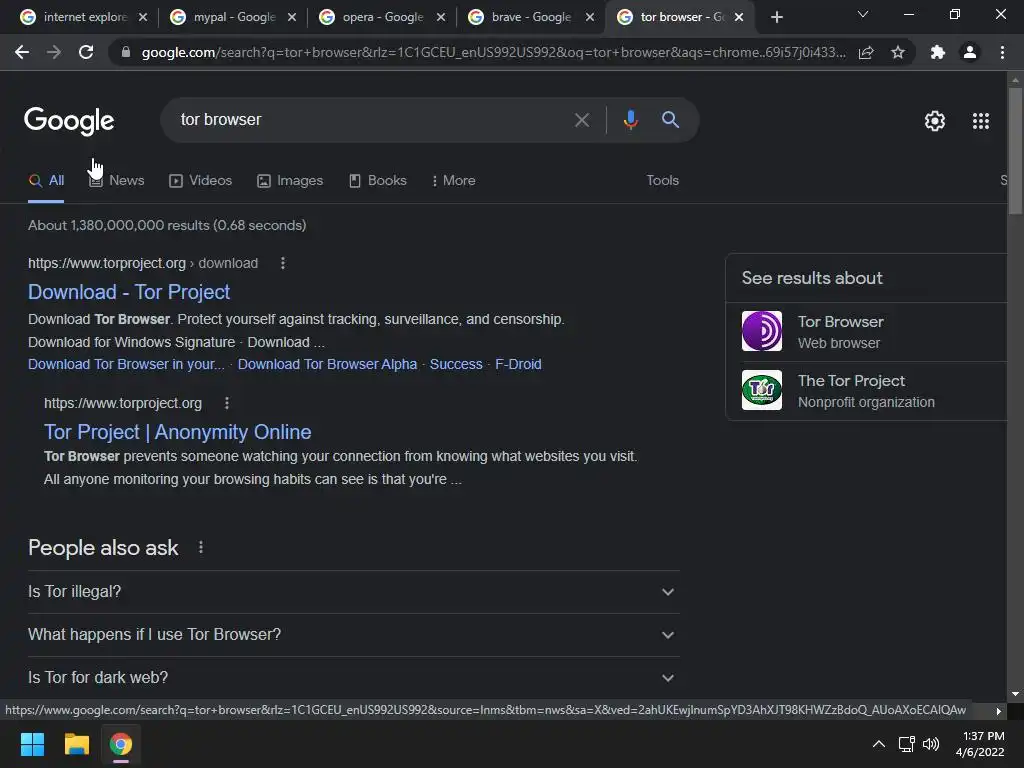This screenshot has height=768, width=1024.
Task: Expand What happens if I use Tor Browser?
Action: click(353, 635)
